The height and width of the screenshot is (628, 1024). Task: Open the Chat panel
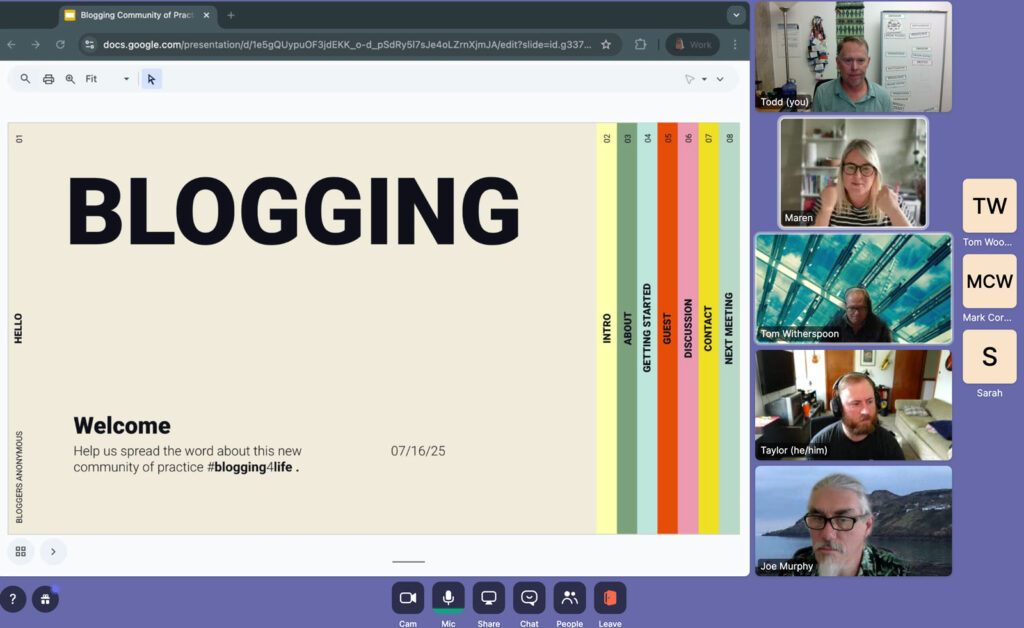pyautogui.click(x=528, y=598)
